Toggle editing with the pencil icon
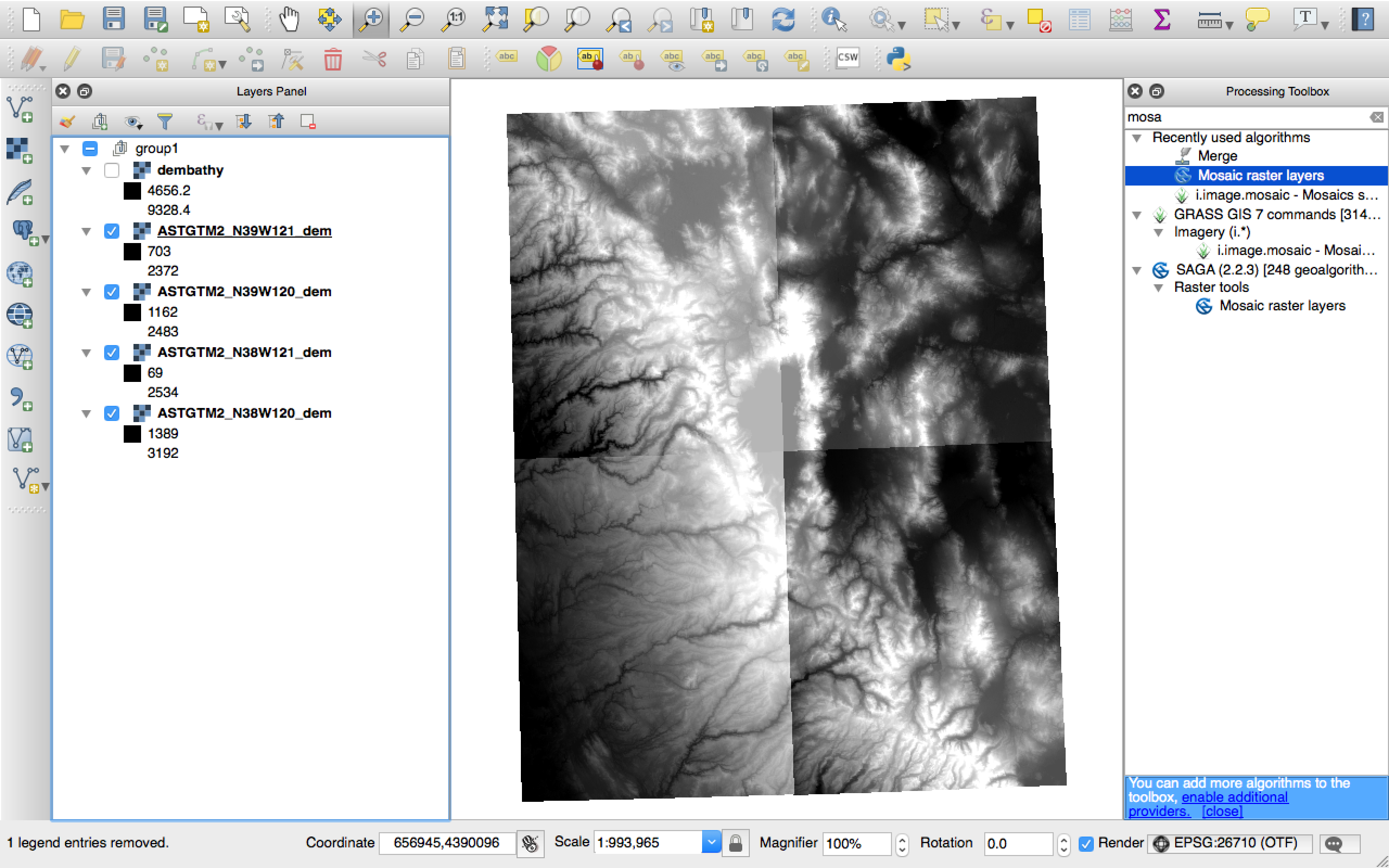 [72, 59]
